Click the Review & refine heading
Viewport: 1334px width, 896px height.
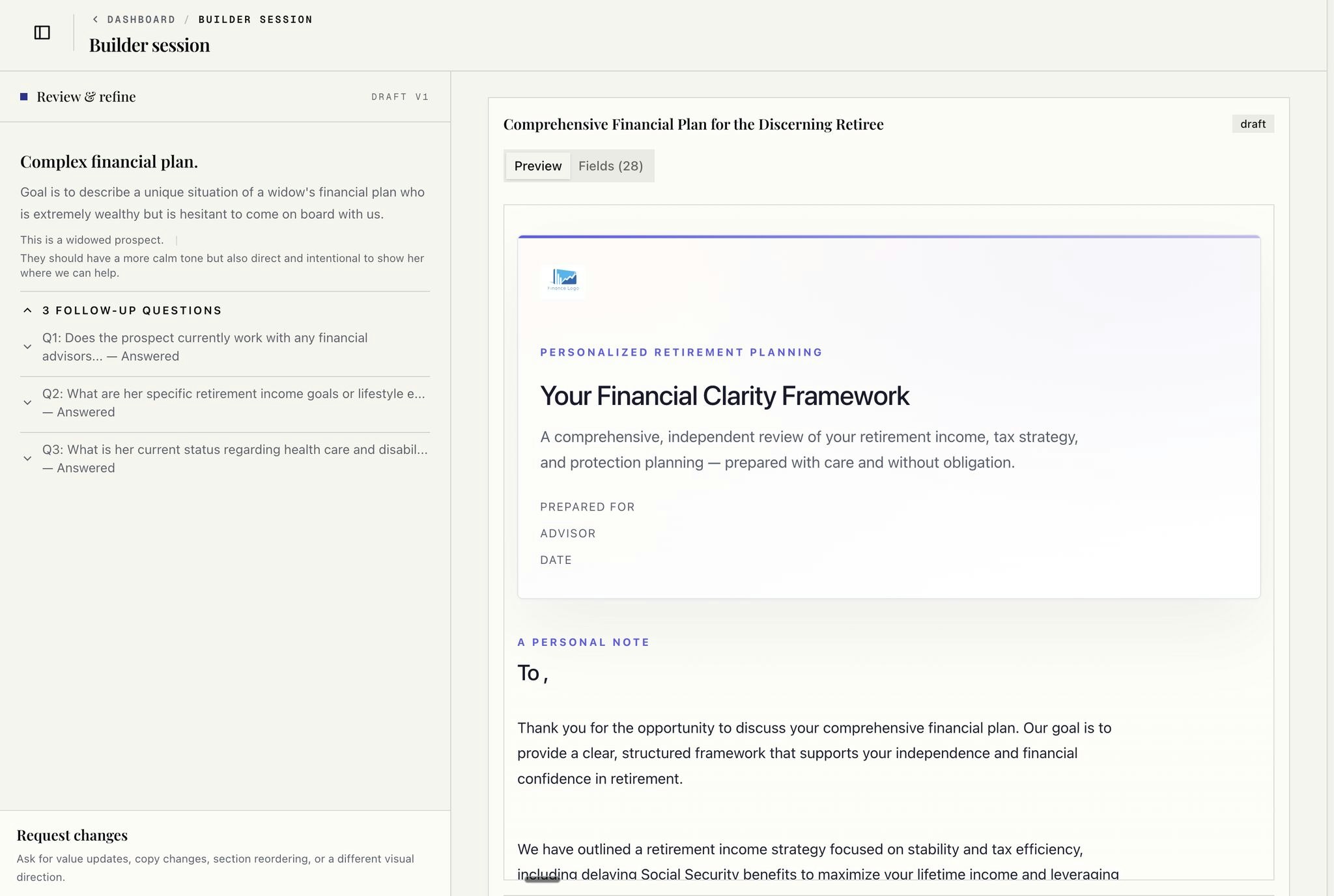click(86, 97)
